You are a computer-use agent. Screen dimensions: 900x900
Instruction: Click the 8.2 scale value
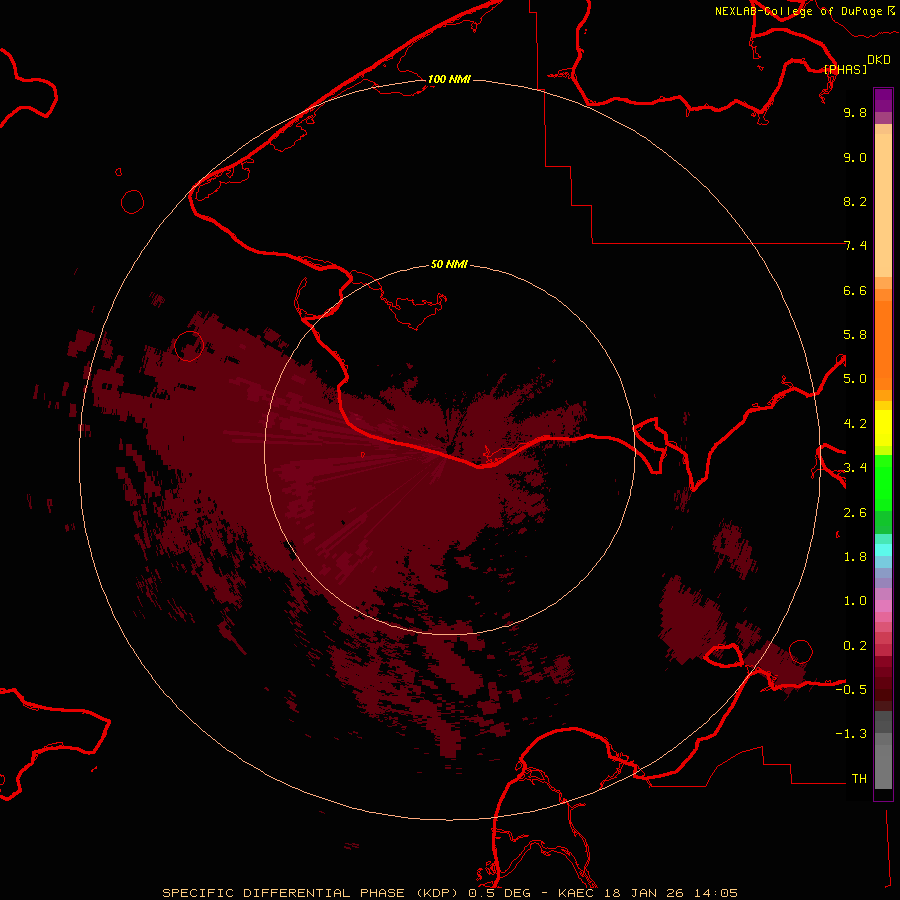point(855,201)
